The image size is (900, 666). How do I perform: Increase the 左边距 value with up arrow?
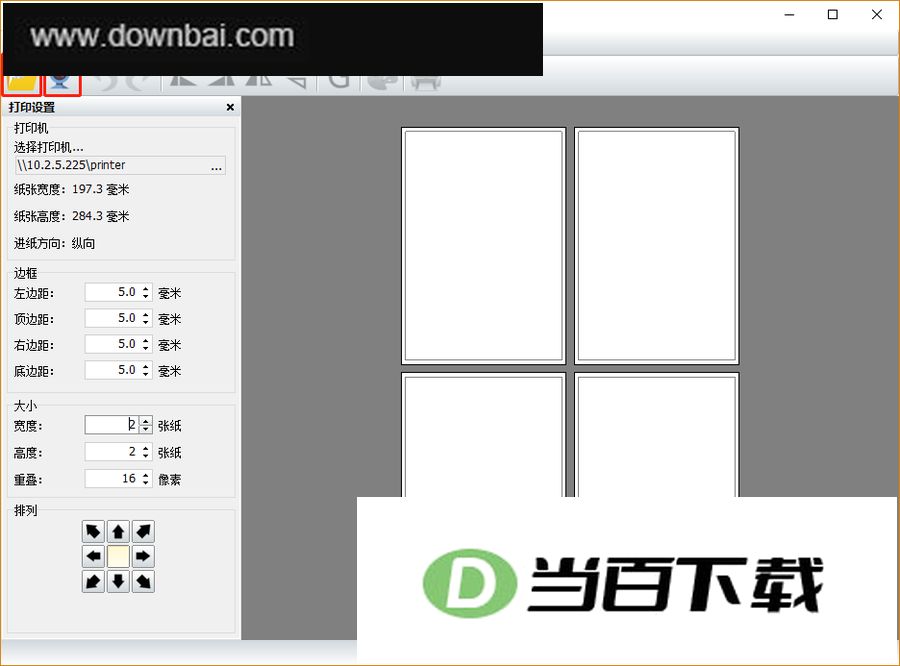click(146, 289)
